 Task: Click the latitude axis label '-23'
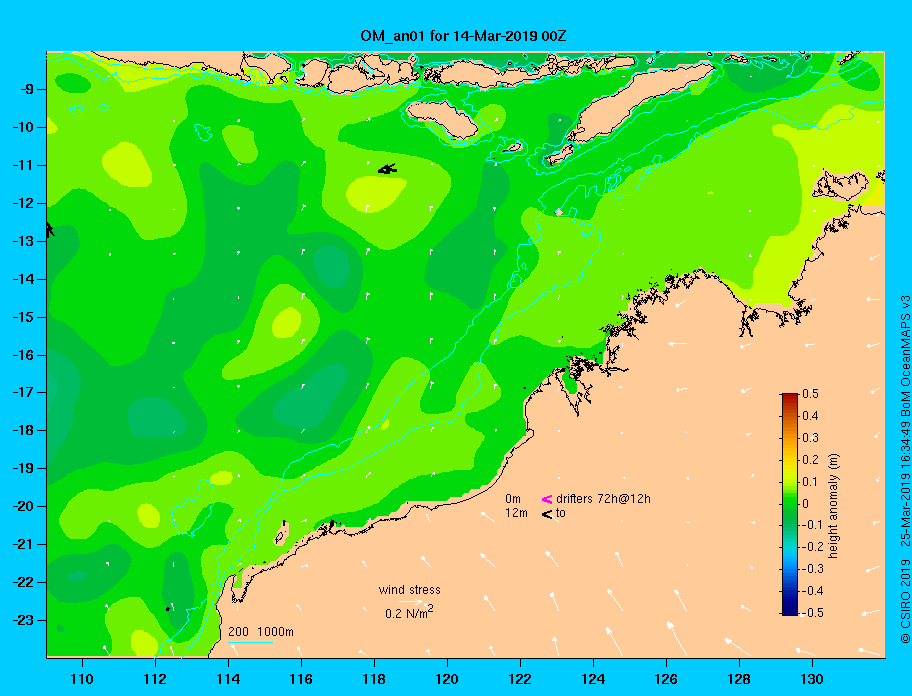[24, 620]
